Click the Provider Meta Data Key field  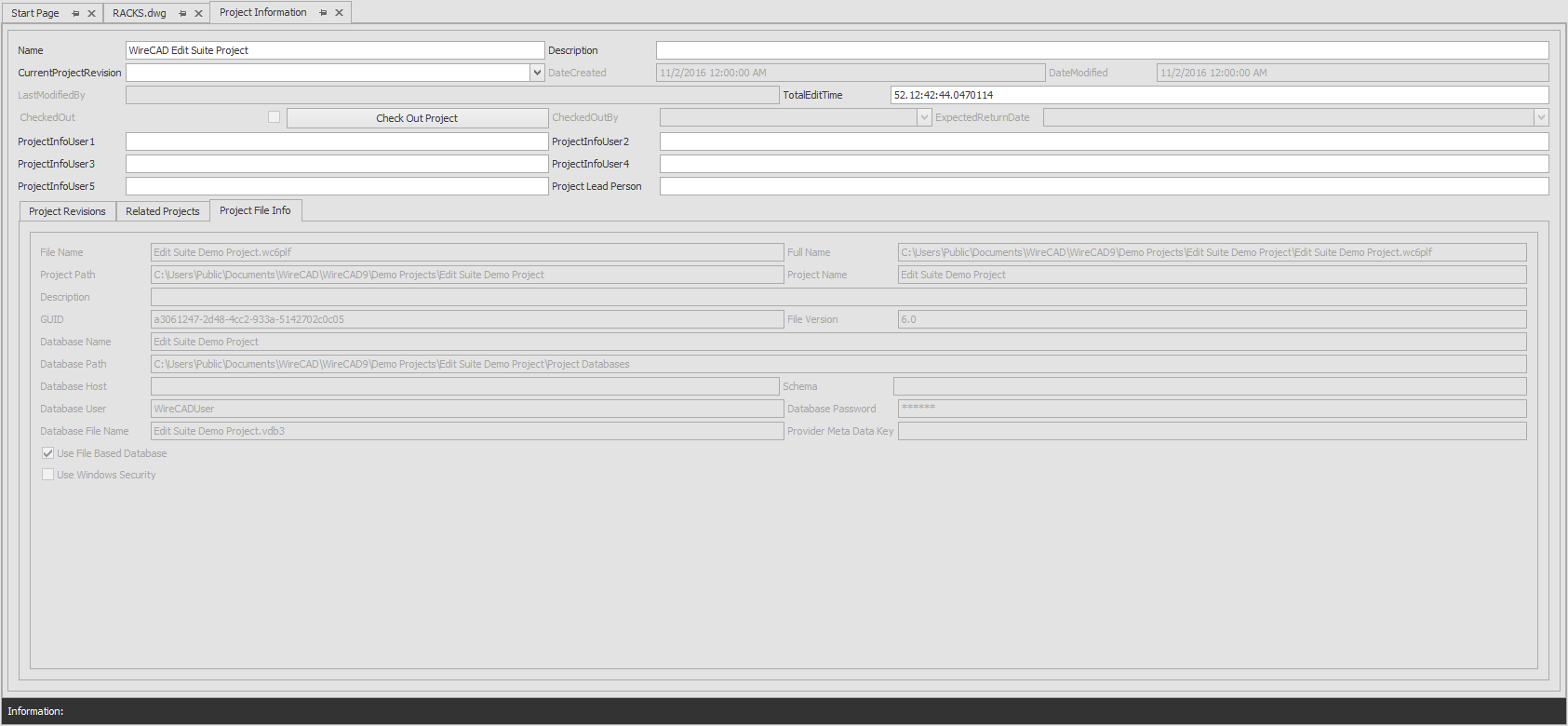pos(1213,431)
